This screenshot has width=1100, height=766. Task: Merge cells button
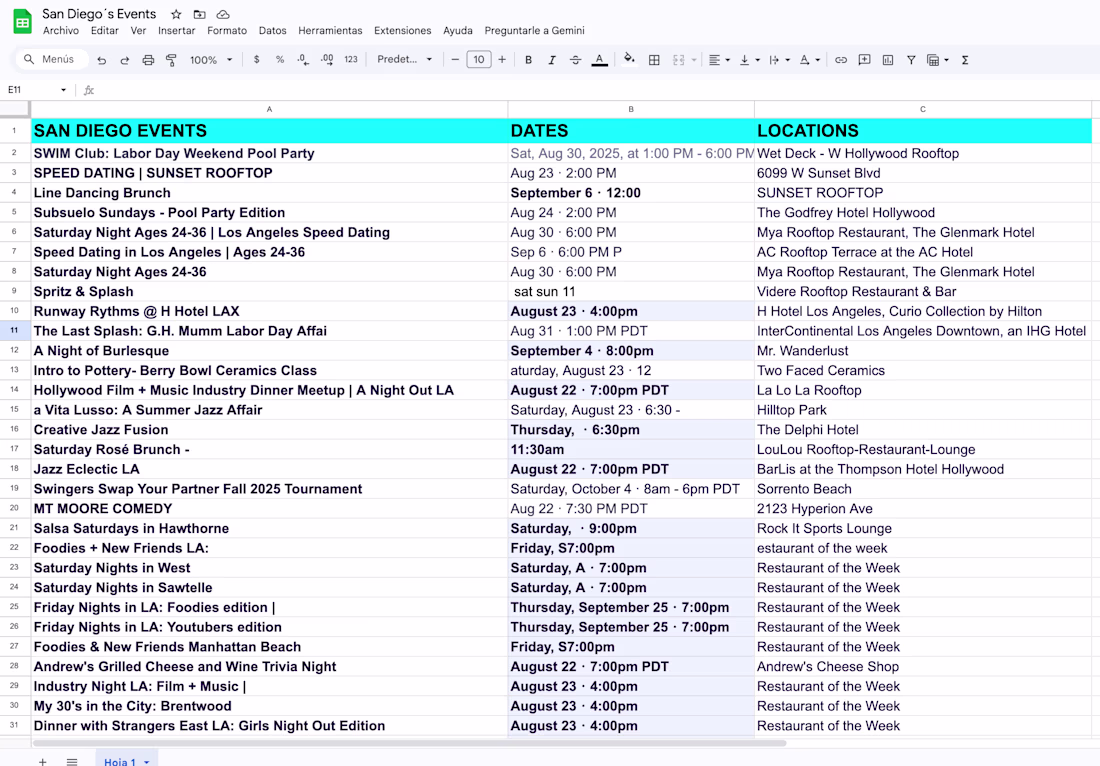(x=678, y=60)
